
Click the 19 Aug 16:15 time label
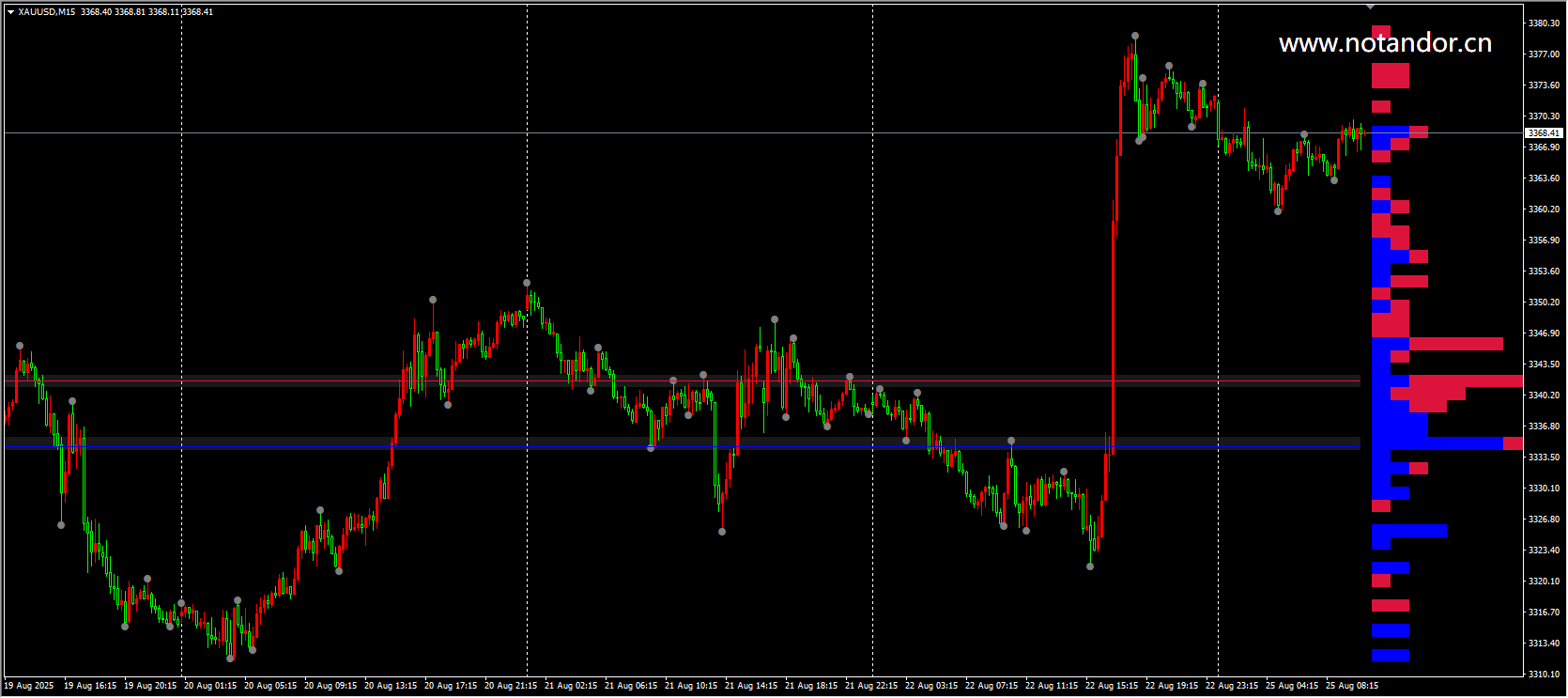tap(90, 686)
